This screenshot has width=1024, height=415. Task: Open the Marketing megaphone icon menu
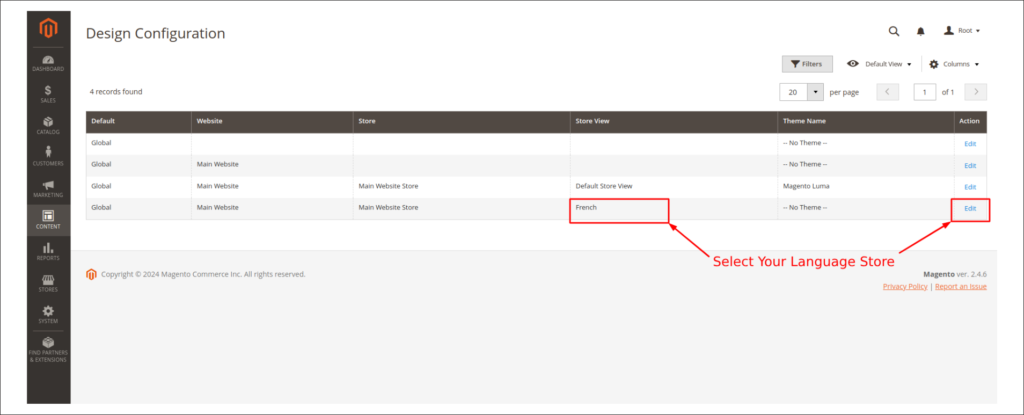pos(48,188)
